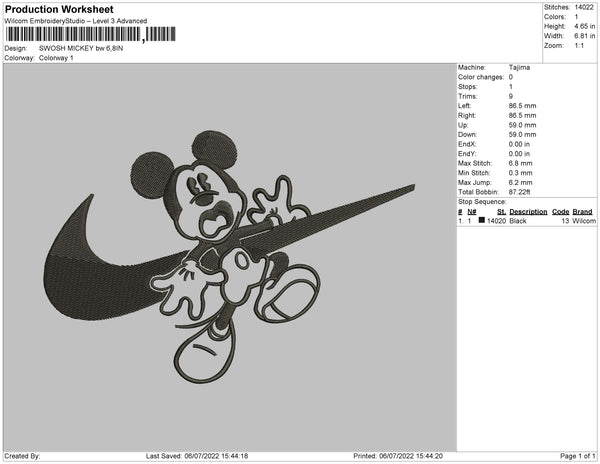Click the 'EndY:' label
Viewport: 600px width, 464px height.
pyautogui.click(x=467, y=154)
